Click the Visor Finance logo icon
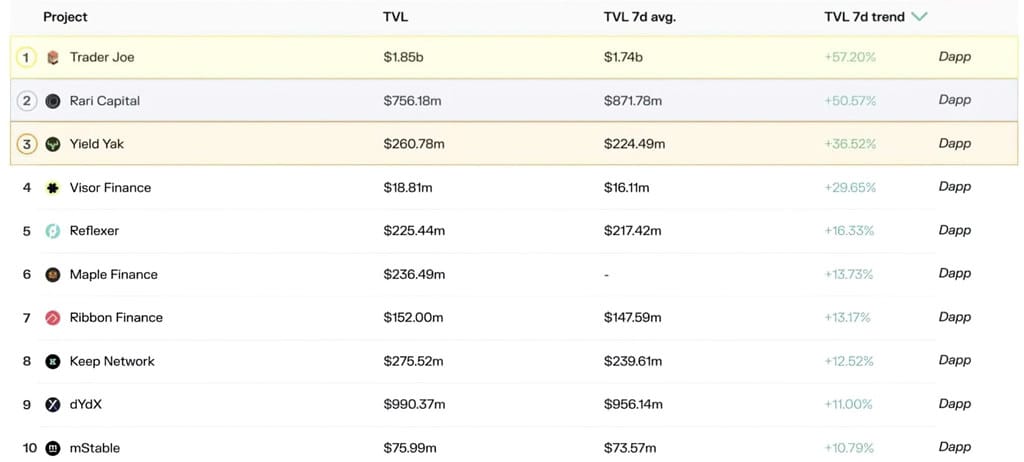The height and width of the screenshot is (462, 1024). coord(53,188)
